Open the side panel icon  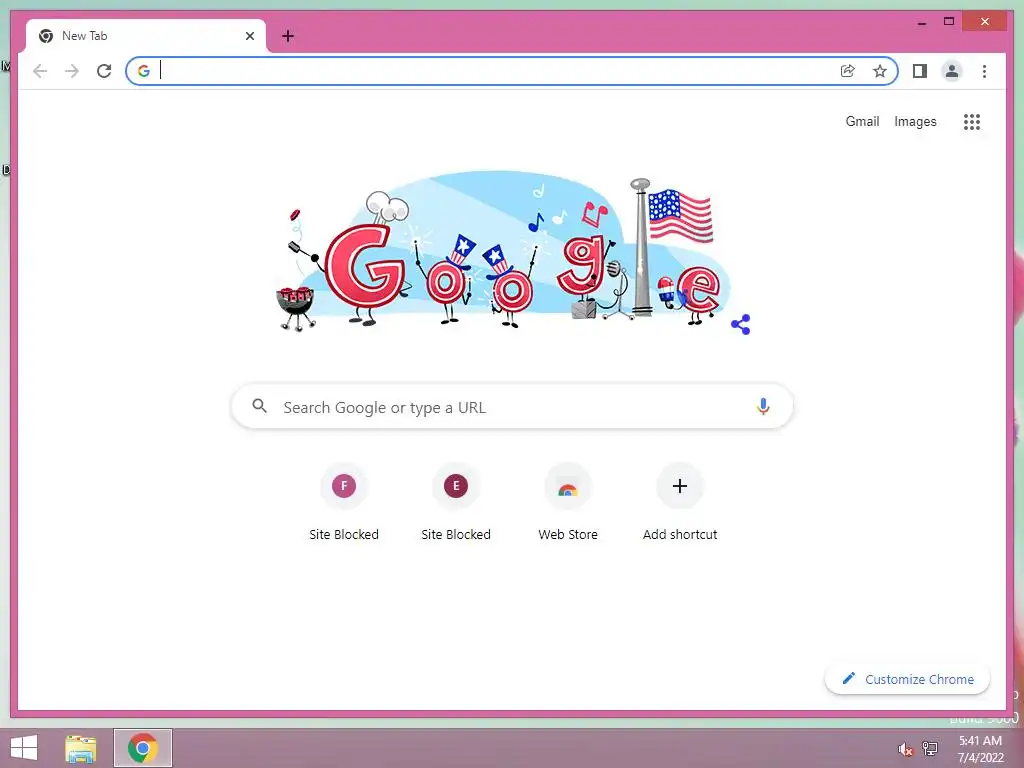(920, 71)
